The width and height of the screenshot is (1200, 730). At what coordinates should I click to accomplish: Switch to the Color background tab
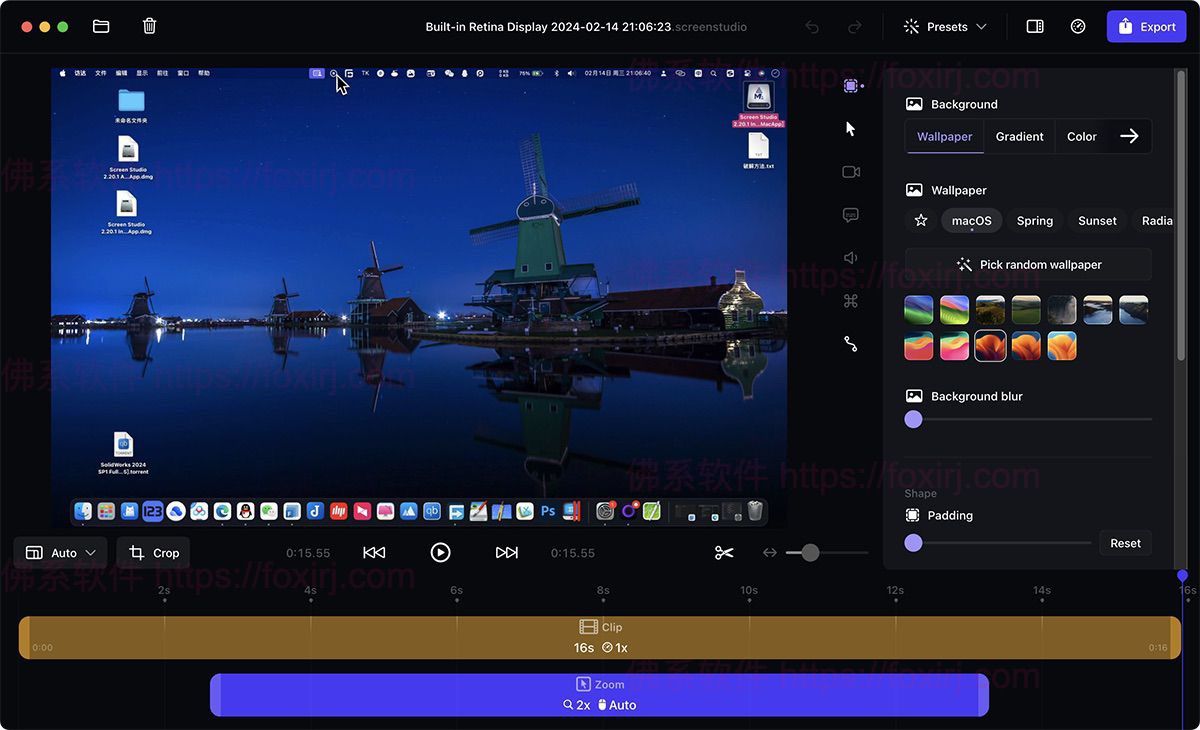(1081, 136)
